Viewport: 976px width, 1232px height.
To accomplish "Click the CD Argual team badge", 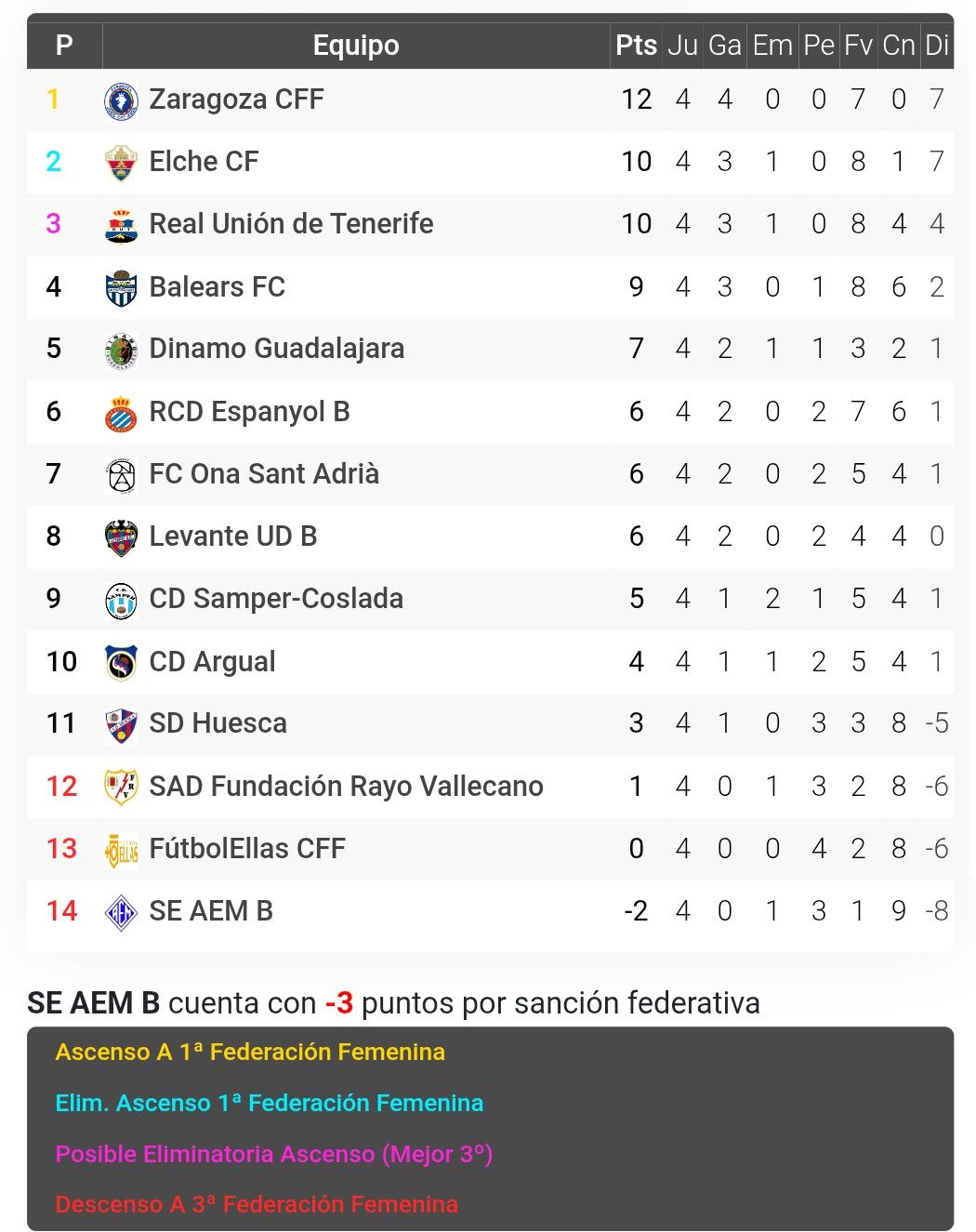I will pyautogui.click(x=121, y=662).
